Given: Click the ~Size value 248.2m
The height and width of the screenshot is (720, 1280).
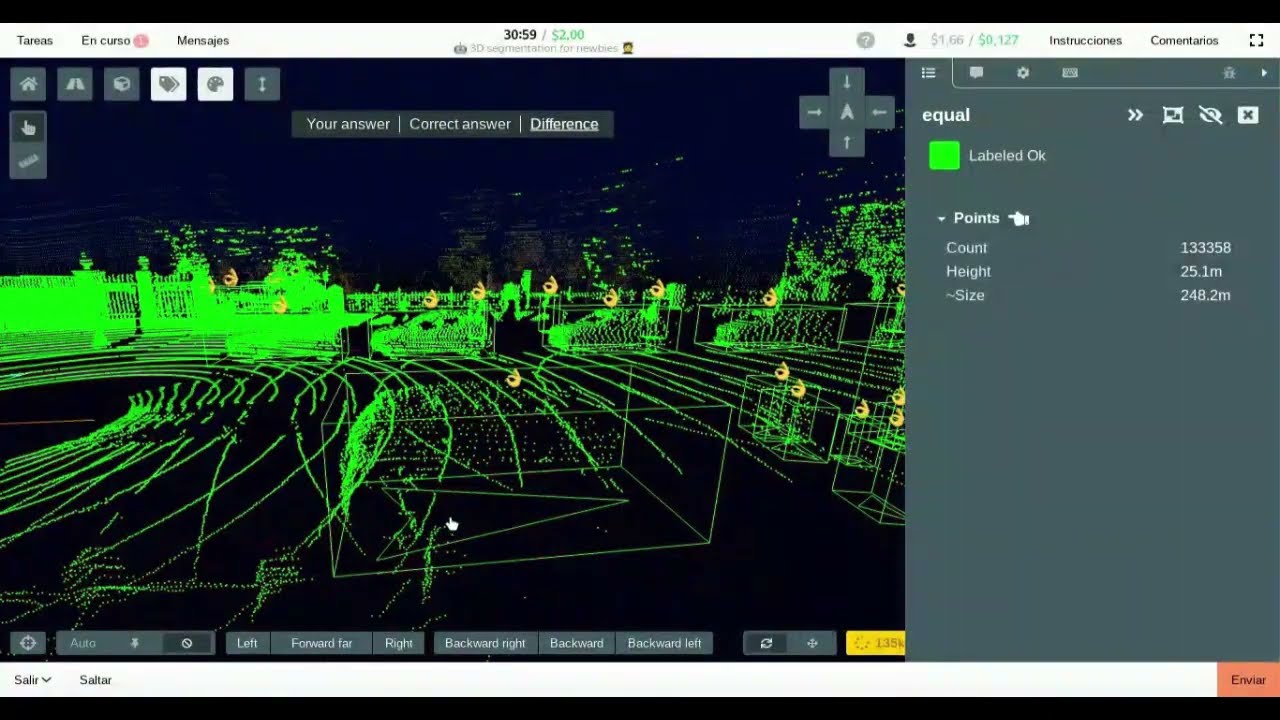Looking at the screenshot, I should (x=1205, y=295).
